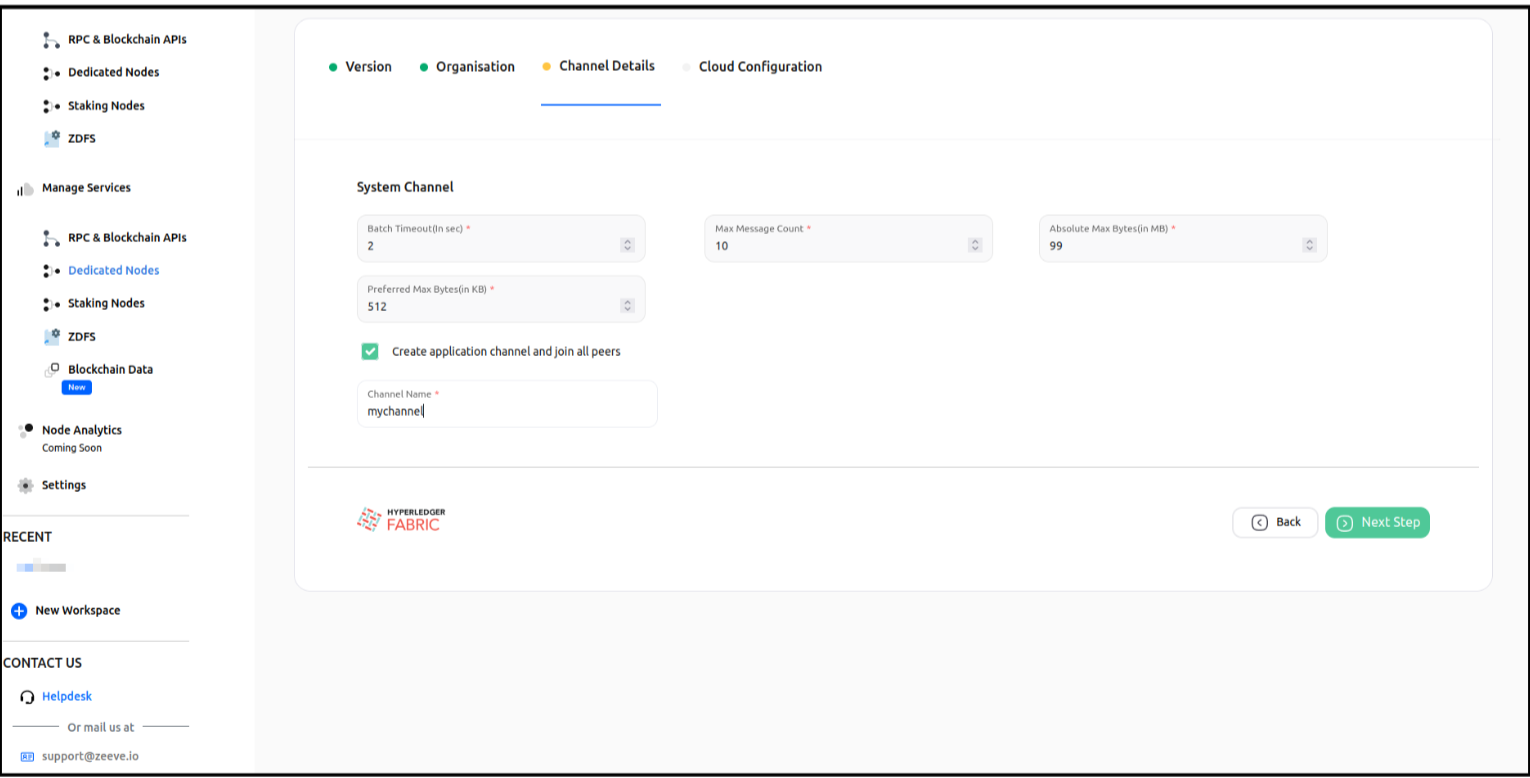The image size is (1530, 778).
Task: Adjust the Preferred Max Bytes stepper arrows
Action: click(x=627, y=306)
